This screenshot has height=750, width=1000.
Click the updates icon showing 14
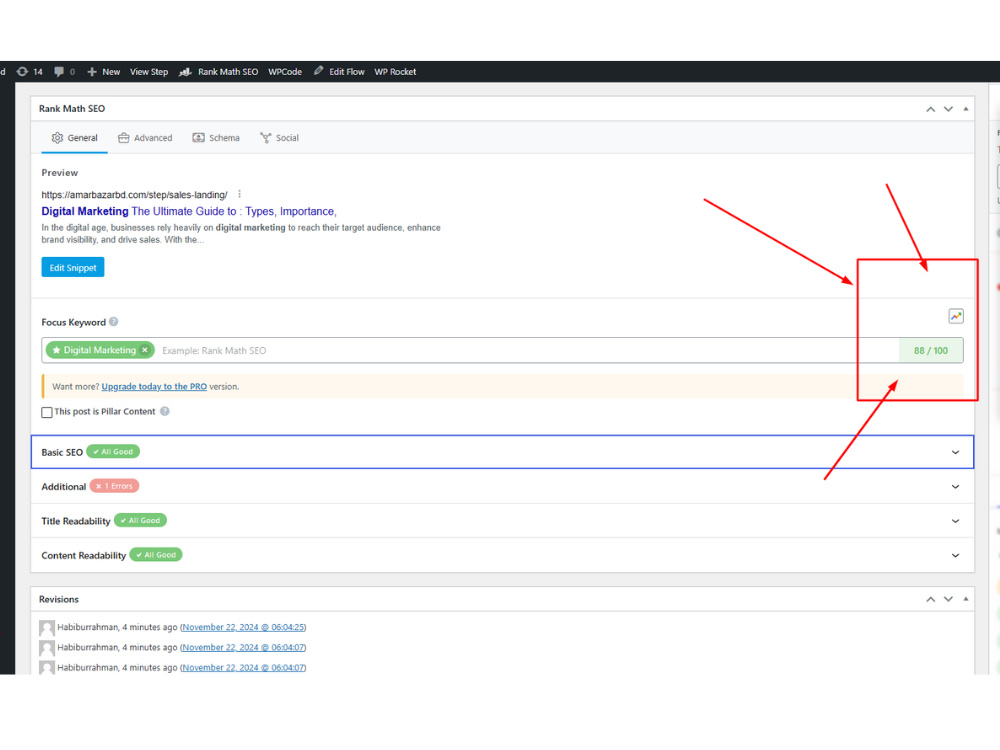pos(29,72)
